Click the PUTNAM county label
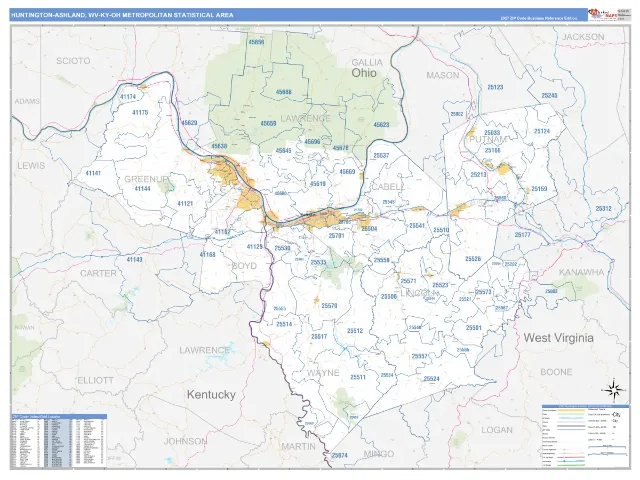Image resolution: width=640 pixels, height=480 pixels. [x=487, y=139]
